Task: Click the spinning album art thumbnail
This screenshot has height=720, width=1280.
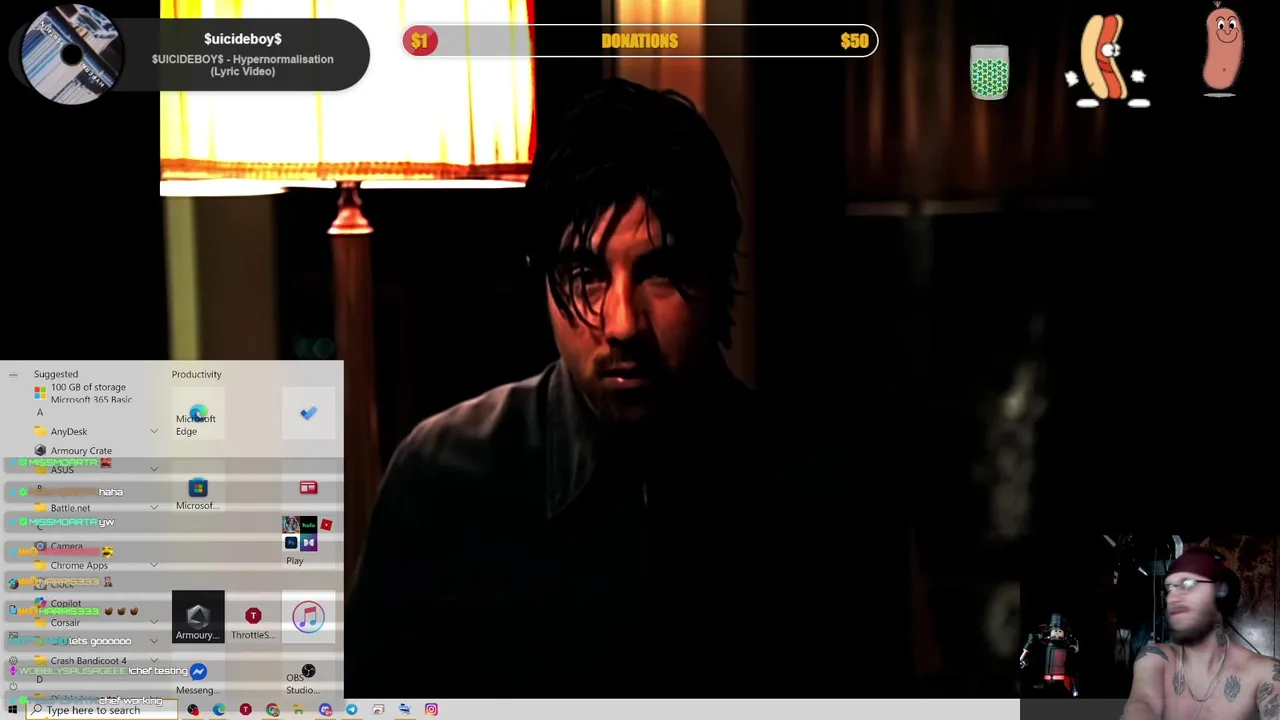Action: click(x=72, y=54)
